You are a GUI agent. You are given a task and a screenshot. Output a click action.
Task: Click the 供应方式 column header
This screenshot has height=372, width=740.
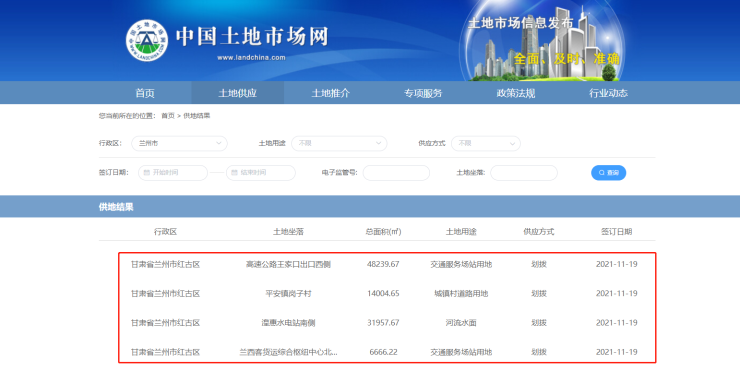tap(538, 232)
